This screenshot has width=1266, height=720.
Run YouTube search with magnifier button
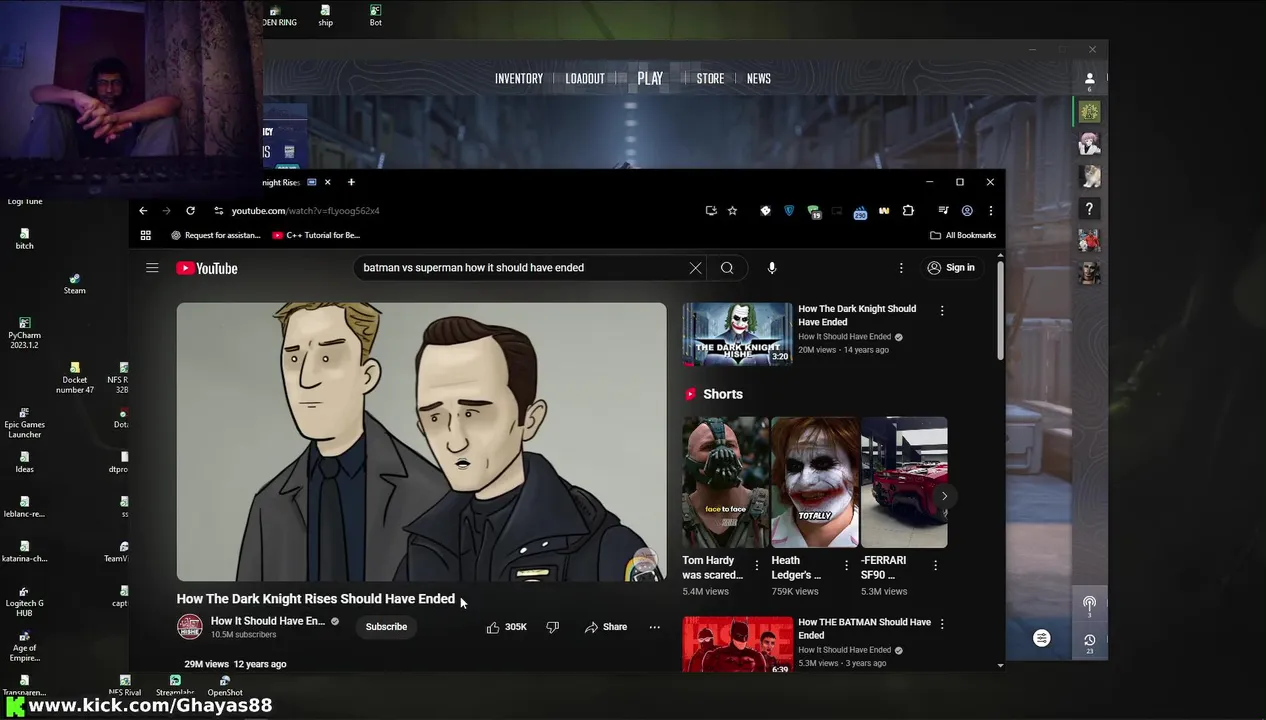pyautogui.click(x=727, y=268)
